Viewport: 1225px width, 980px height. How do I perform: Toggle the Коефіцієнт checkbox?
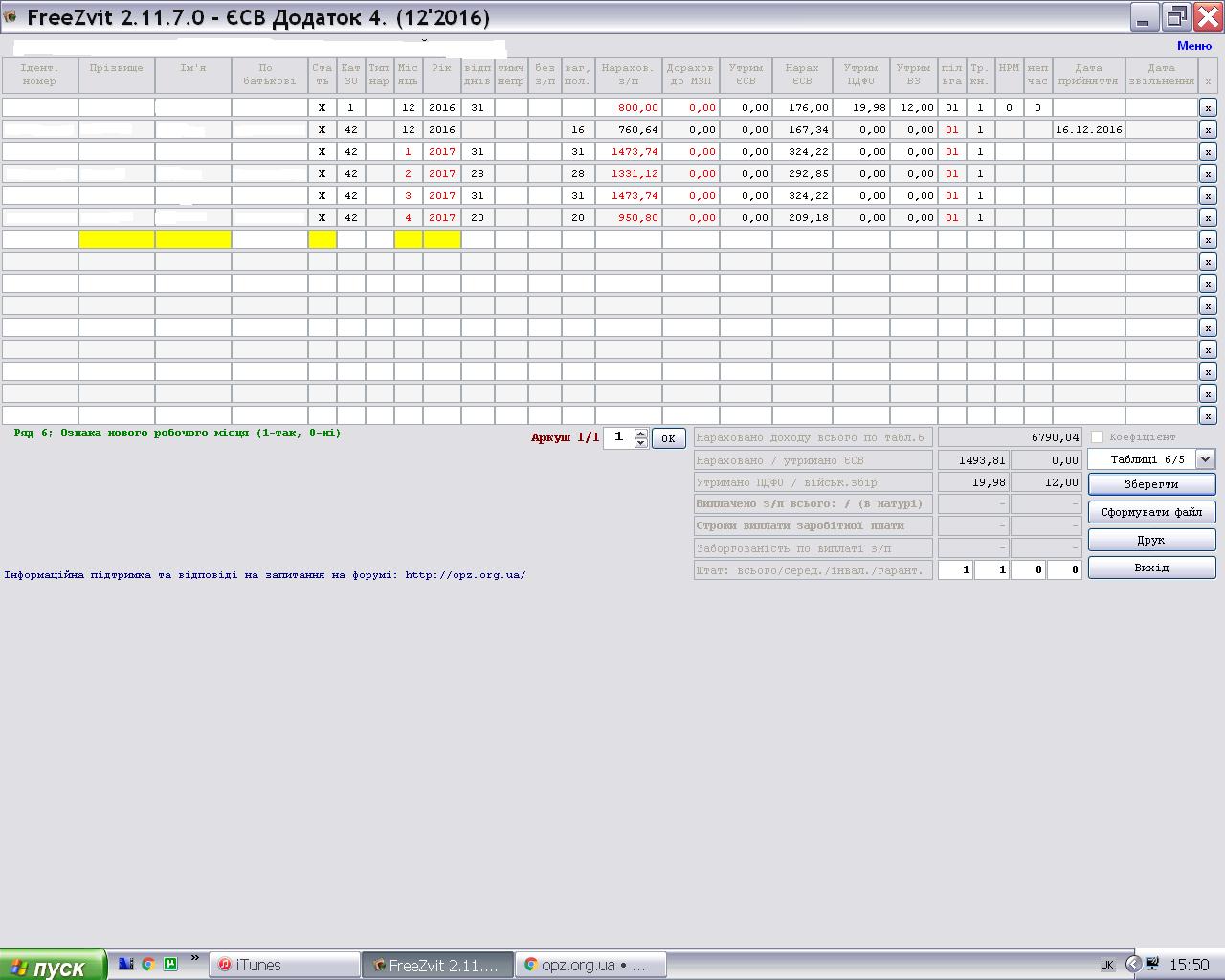coord(1098,437)
